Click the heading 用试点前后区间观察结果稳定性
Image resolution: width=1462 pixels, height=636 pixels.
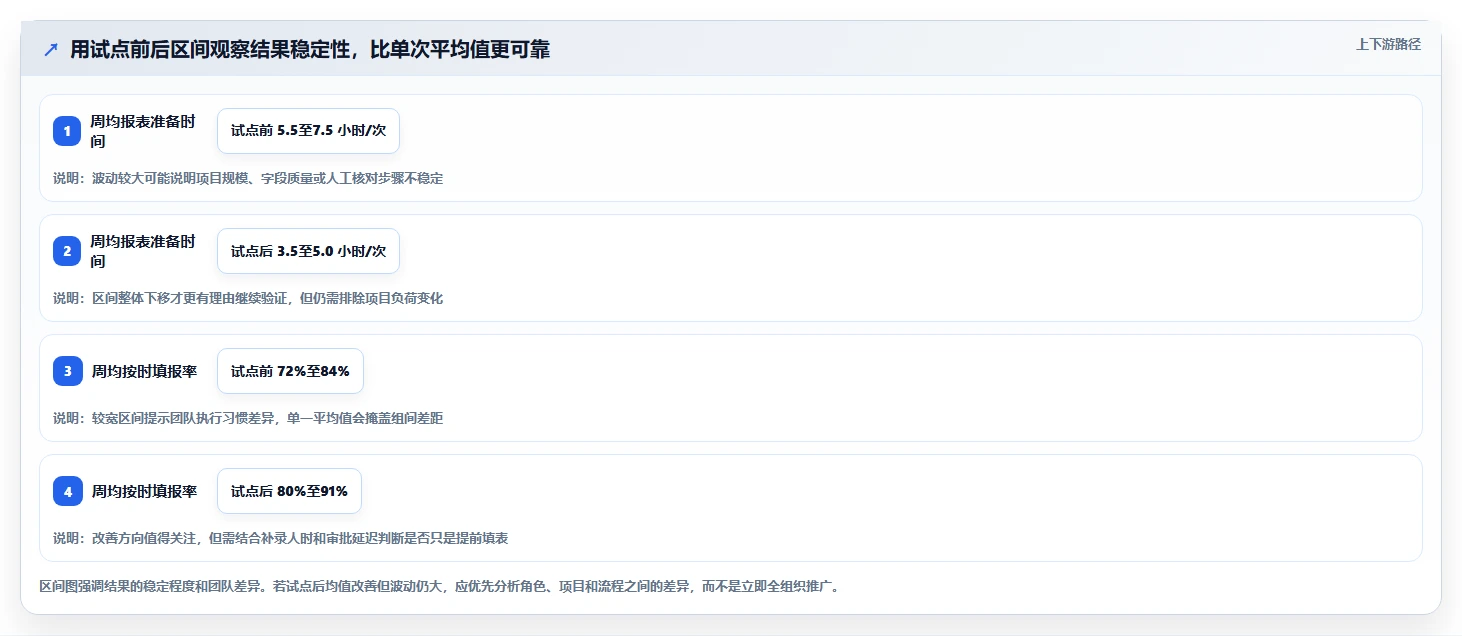click(x=310, y=50)
